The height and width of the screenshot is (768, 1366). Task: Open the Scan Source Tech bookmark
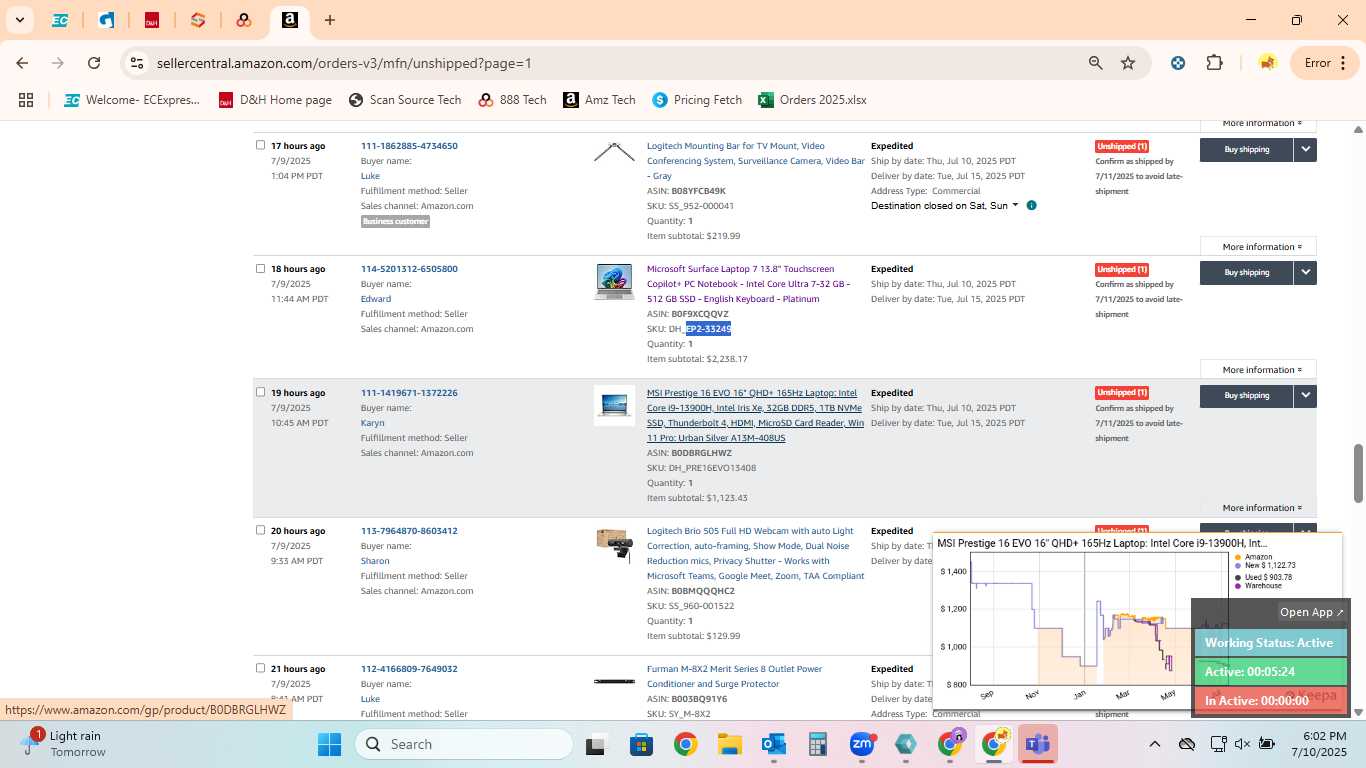click(x=405, y=100)
